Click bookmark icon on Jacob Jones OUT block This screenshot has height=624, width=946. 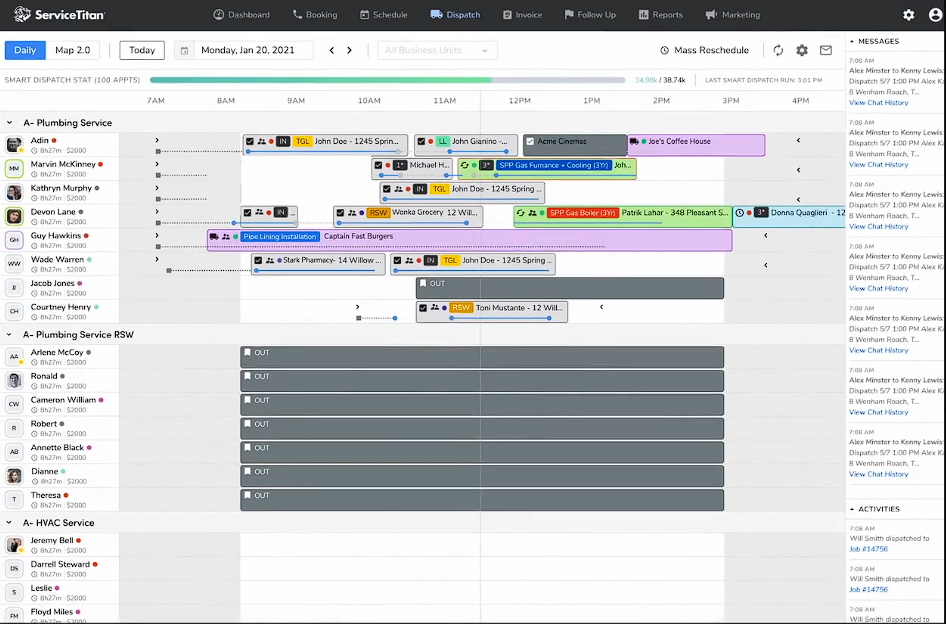423,284
